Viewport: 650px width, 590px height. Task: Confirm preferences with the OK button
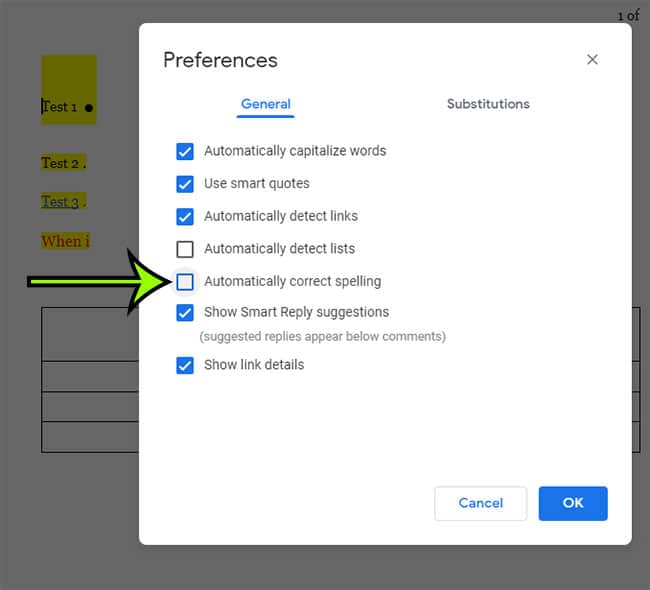[573, 503]
